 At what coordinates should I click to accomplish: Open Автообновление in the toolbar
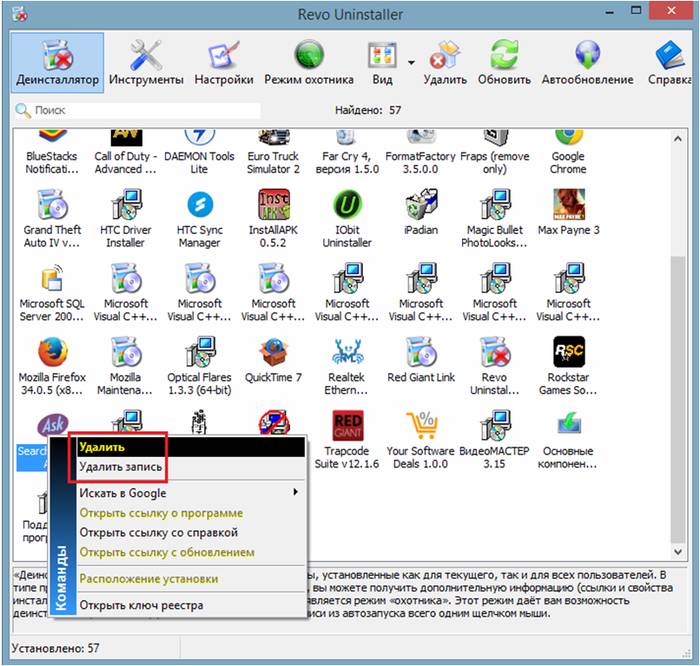coord(587,61)
